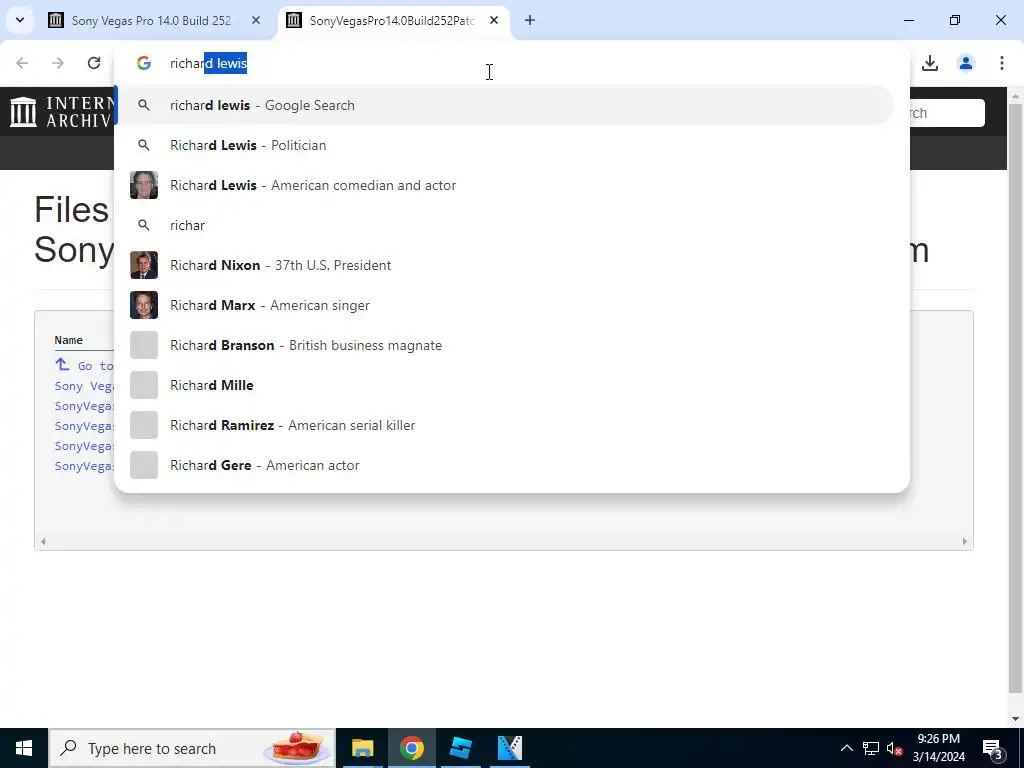Click Richard Nixon thumbnail photo
The image size is (1024, 768).
(x=144, y=265)
